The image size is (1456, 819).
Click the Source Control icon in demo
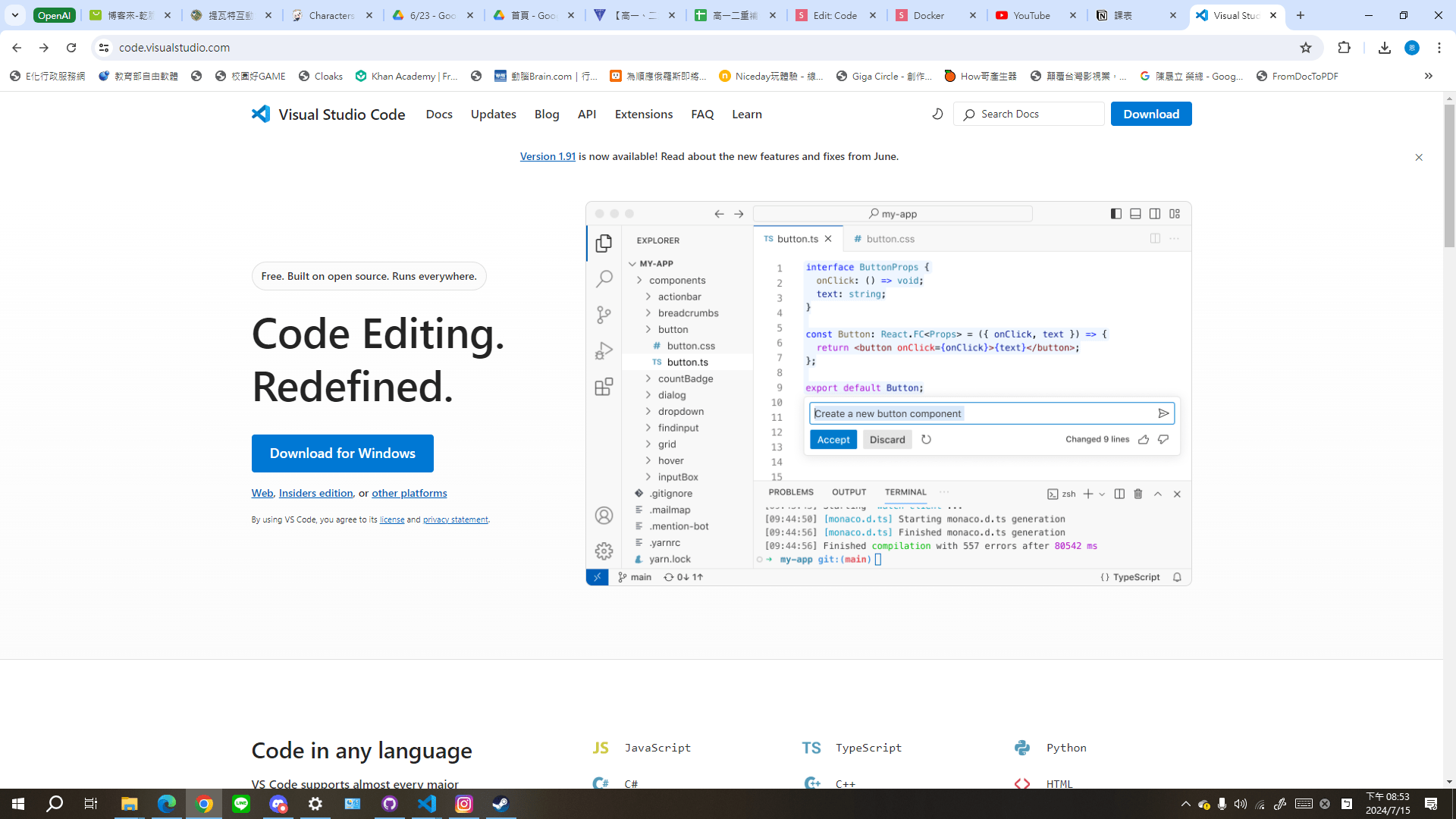604,314
